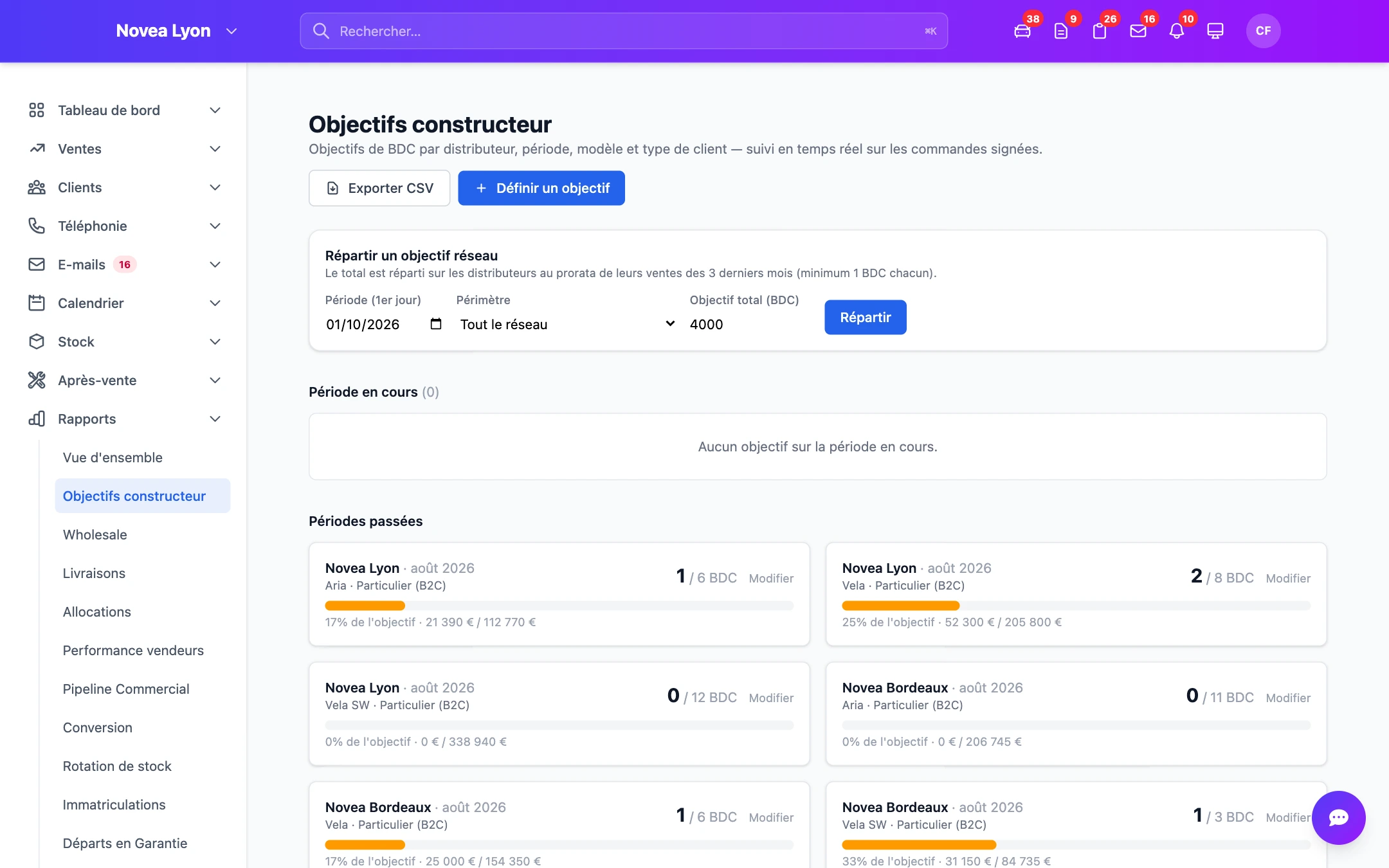1389x868 pixels.
Task: Click 'Aucun objectif sur la période en cours.' text
Action: (818, 446)
